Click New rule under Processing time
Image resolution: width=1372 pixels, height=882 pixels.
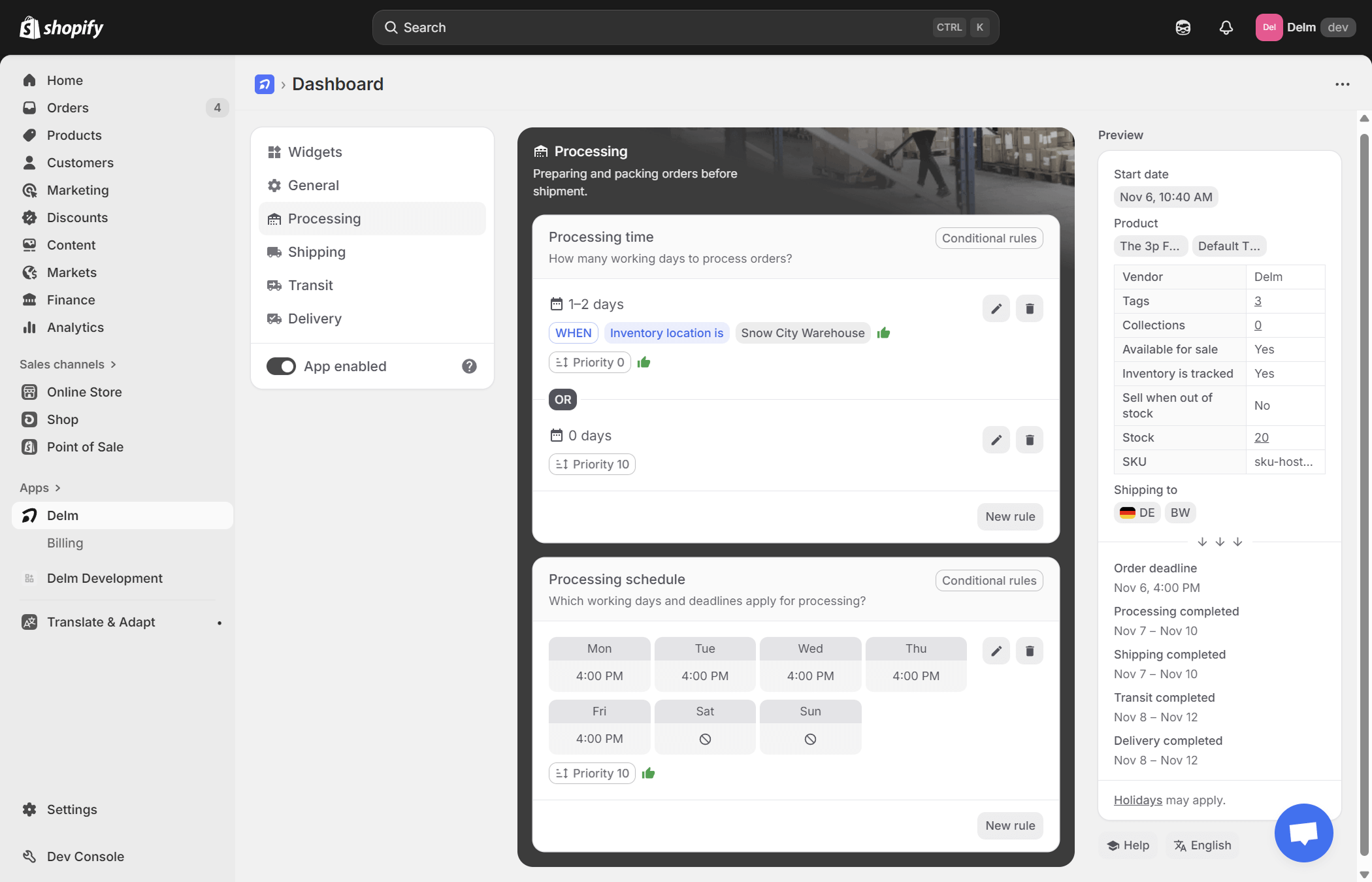1009,517
